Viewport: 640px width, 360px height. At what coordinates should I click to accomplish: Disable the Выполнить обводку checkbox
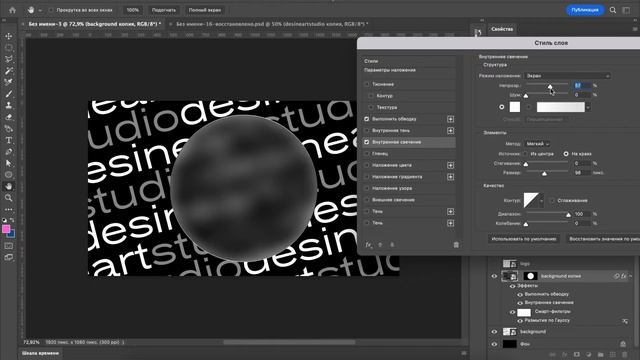point(367,119)
